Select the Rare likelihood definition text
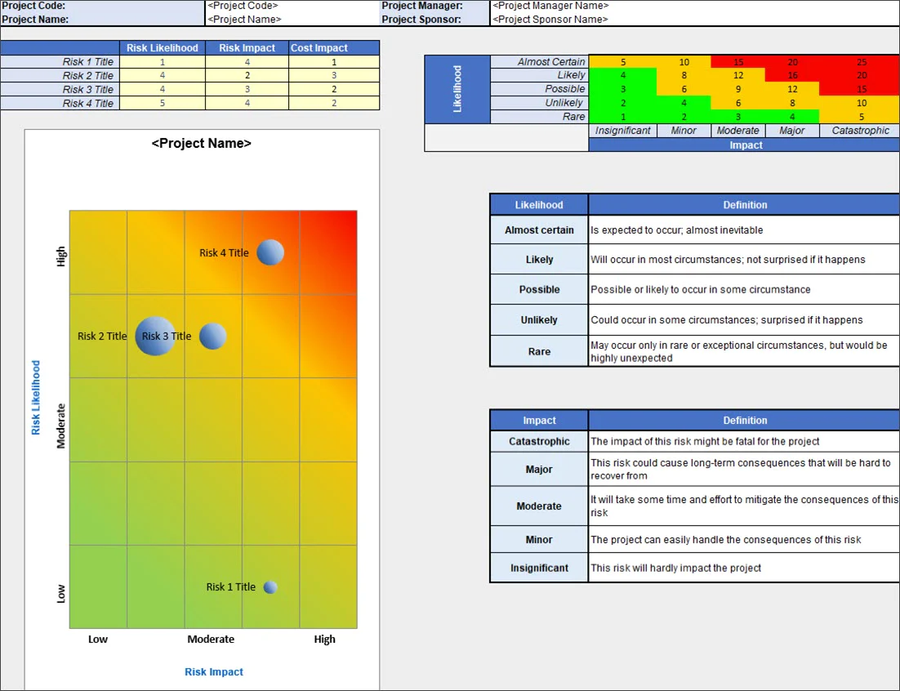The height and width of the screenshot is (691, 900). (738, 351)
